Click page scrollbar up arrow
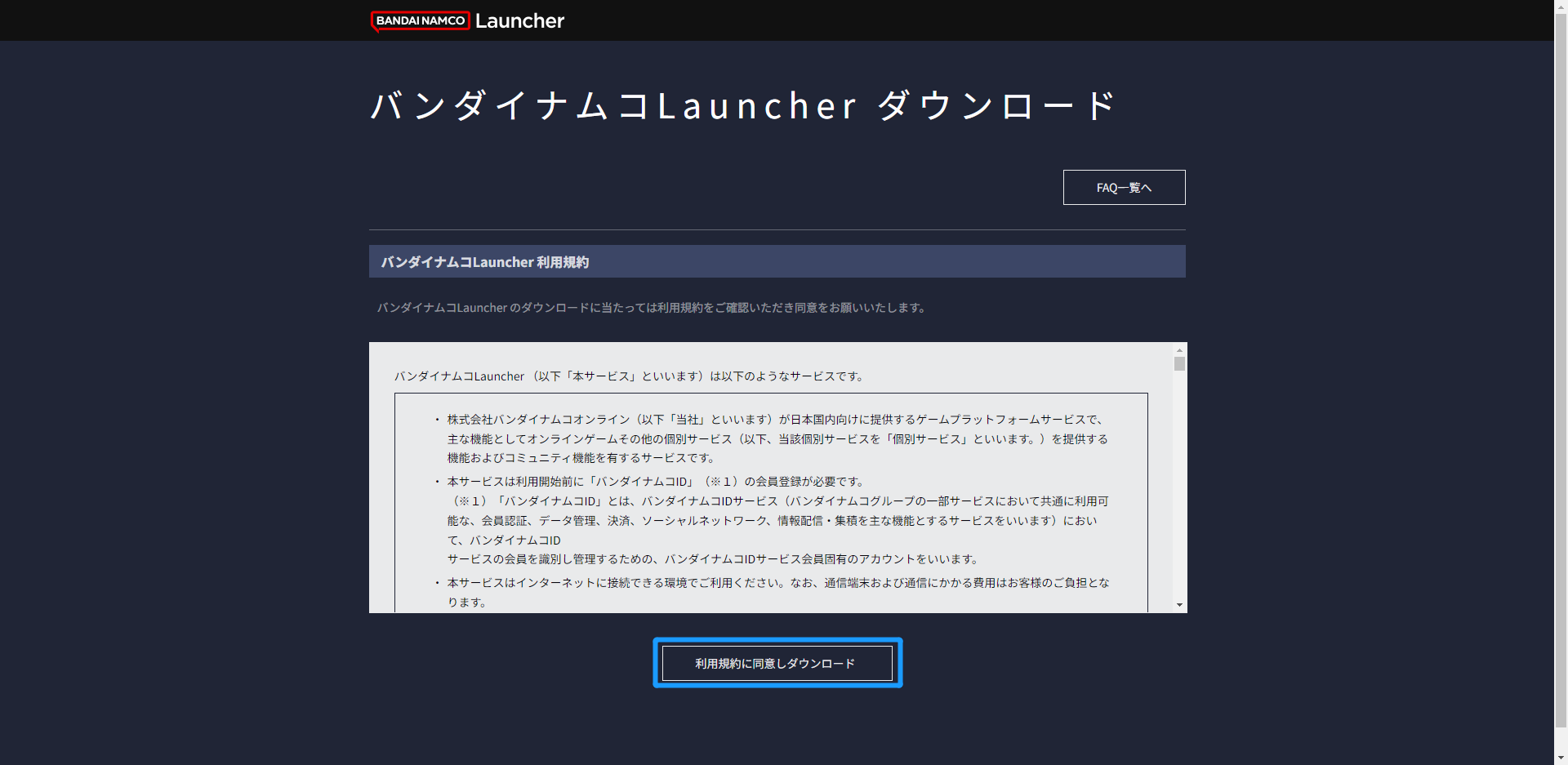The width and height of the screenshot is (1568, 765). [x=1561, y=7]
